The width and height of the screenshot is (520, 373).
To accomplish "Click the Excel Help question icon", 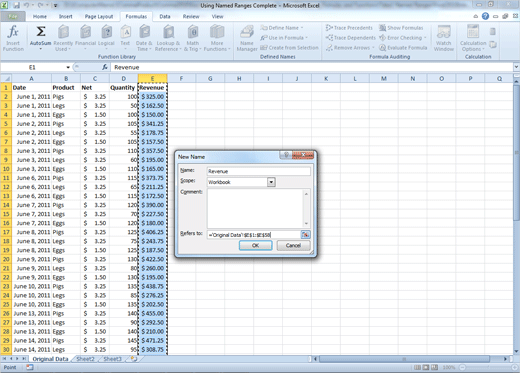I will [x=485, y=16].
